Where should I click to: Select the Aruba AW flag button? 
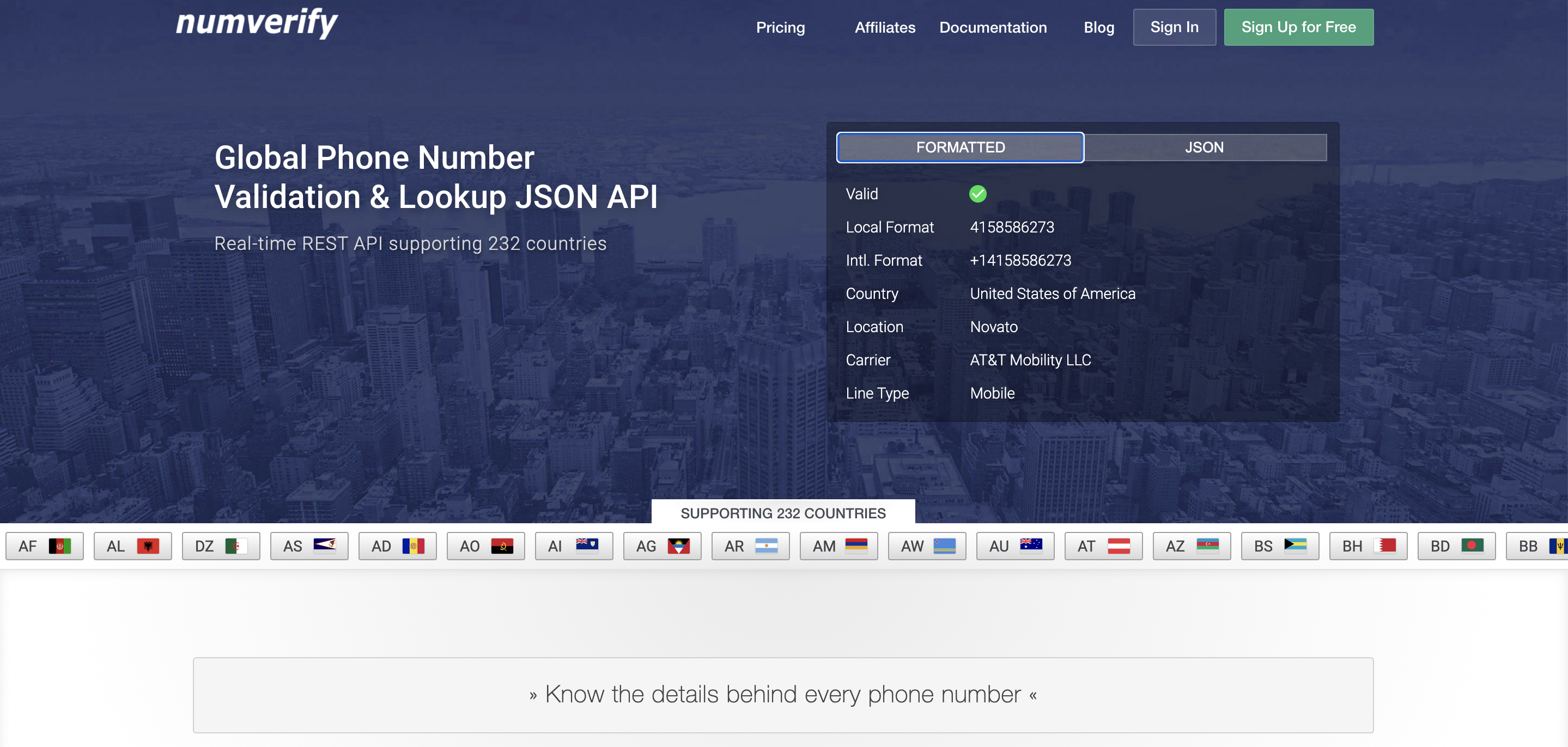pos(926,546)
